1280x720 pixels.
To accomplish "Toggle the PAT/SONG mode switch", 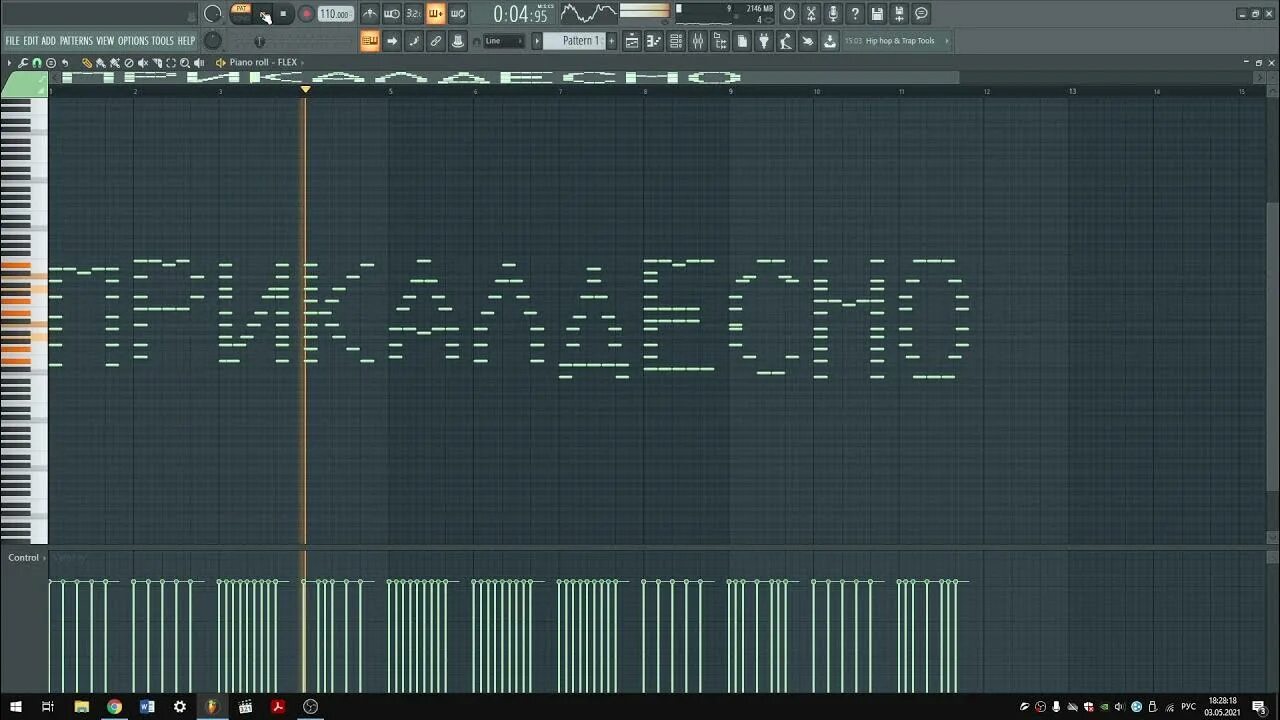I will [241, 13].
